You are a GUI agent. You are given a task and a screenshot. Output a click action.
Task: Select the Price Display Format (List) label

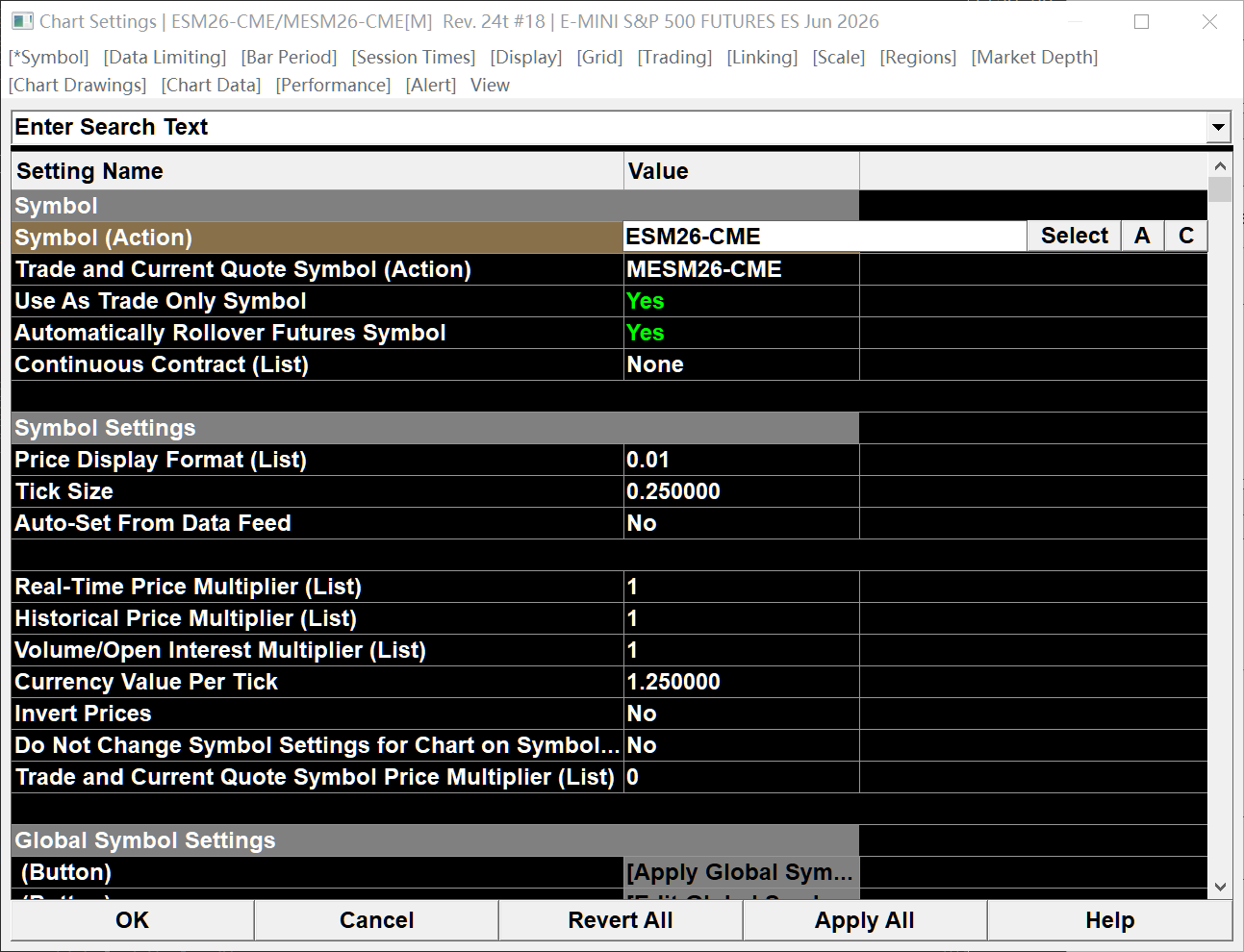click(x=161, y=460)
